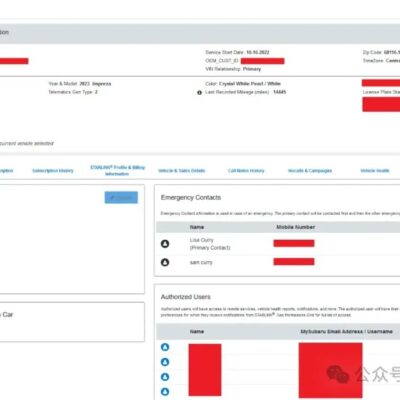Click Name header in Authorized Users table
Screen dimensions: 400x400
point(197,332)
